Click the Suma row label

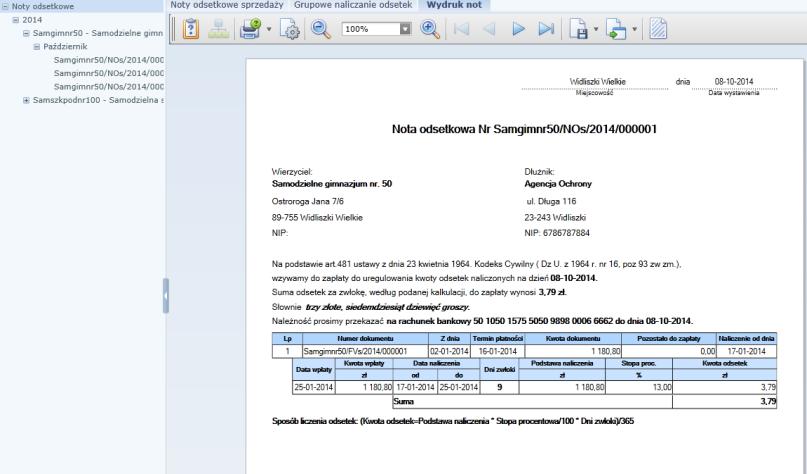click(x=404, y=401)
